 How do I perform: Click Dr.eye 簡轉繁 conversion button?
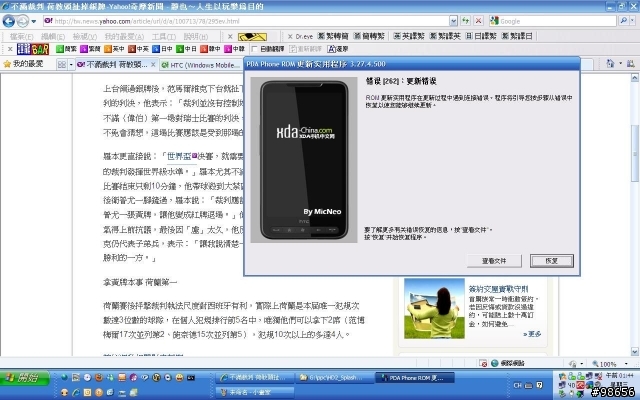click(x=369, y=36)
